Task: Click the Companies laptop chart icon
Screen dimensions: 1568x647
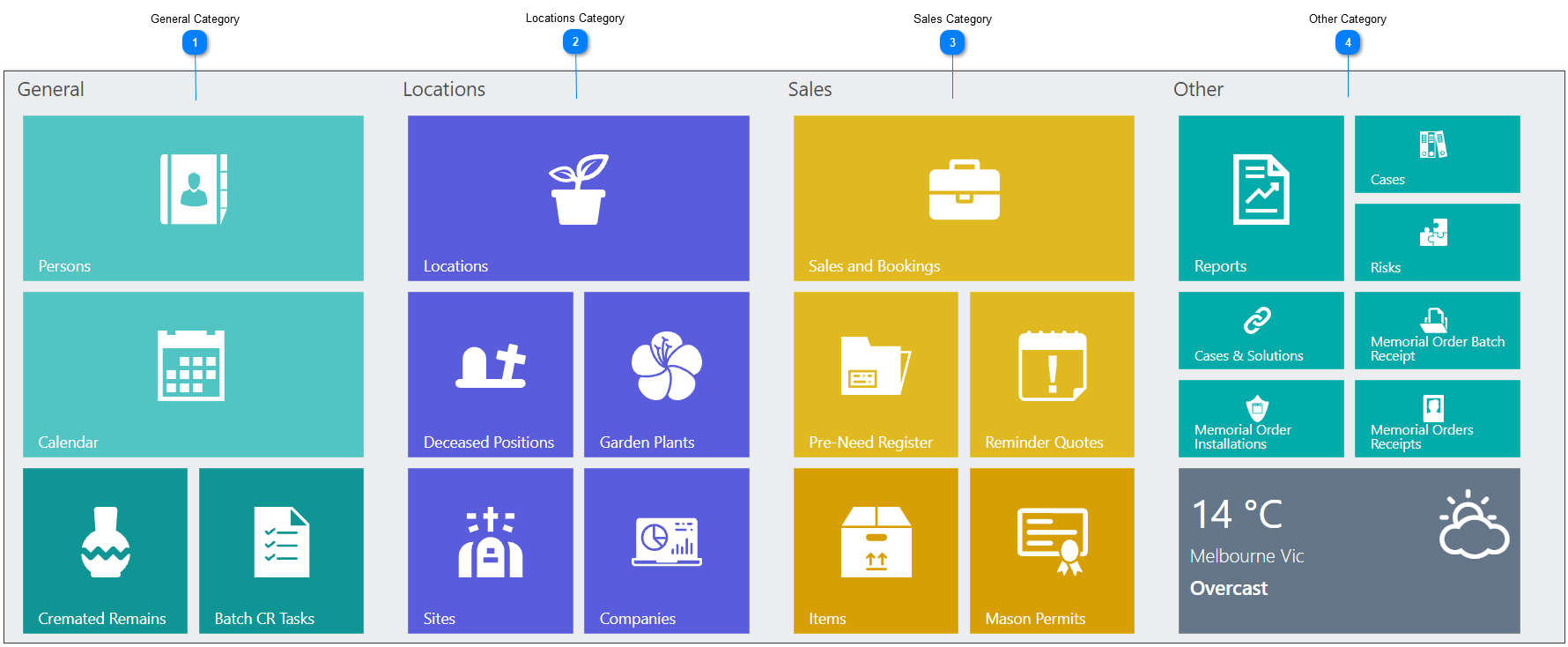Action: point(667,542)
